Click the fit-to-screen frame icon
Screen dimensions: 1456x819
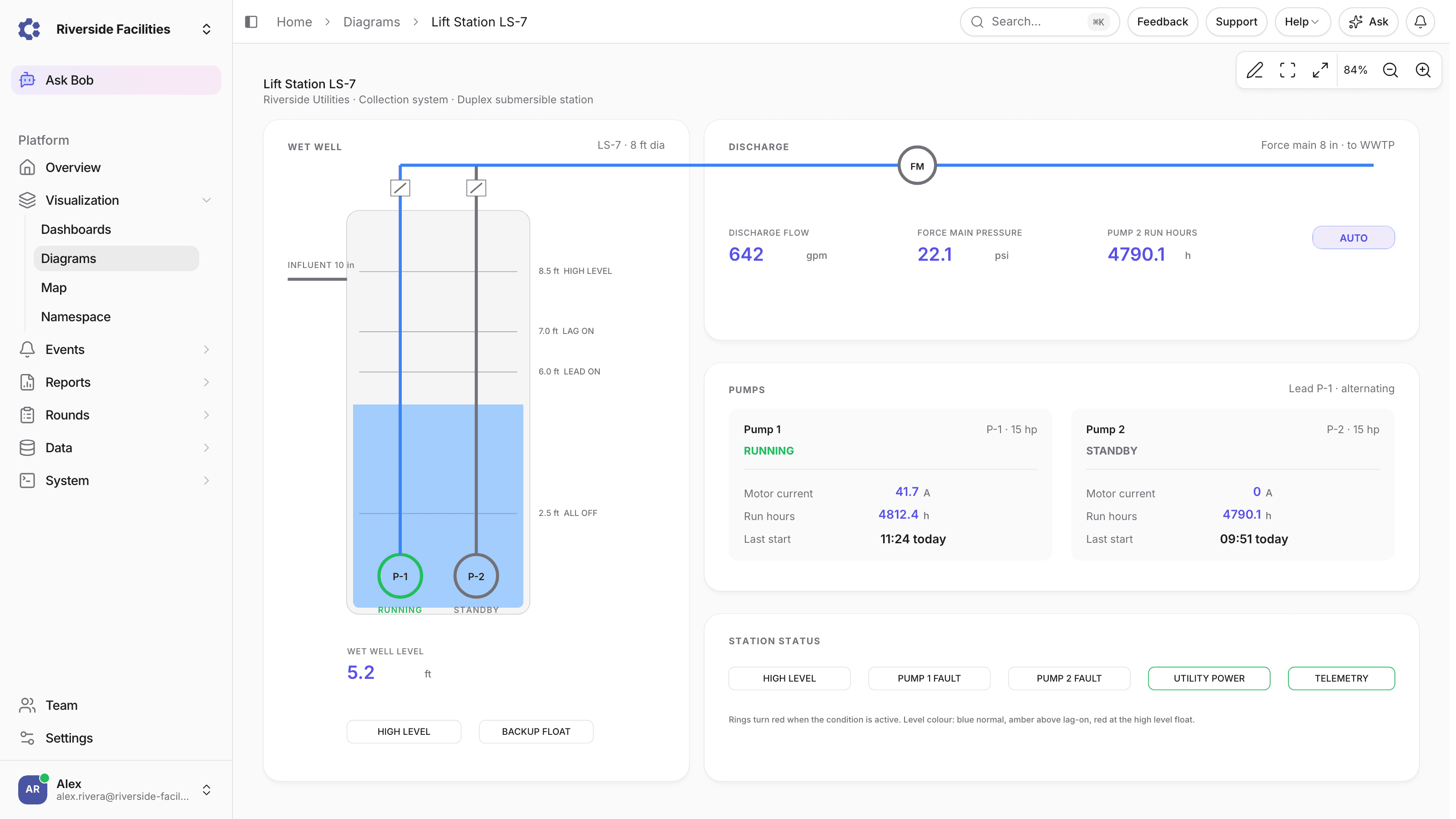click(1288, 70)
